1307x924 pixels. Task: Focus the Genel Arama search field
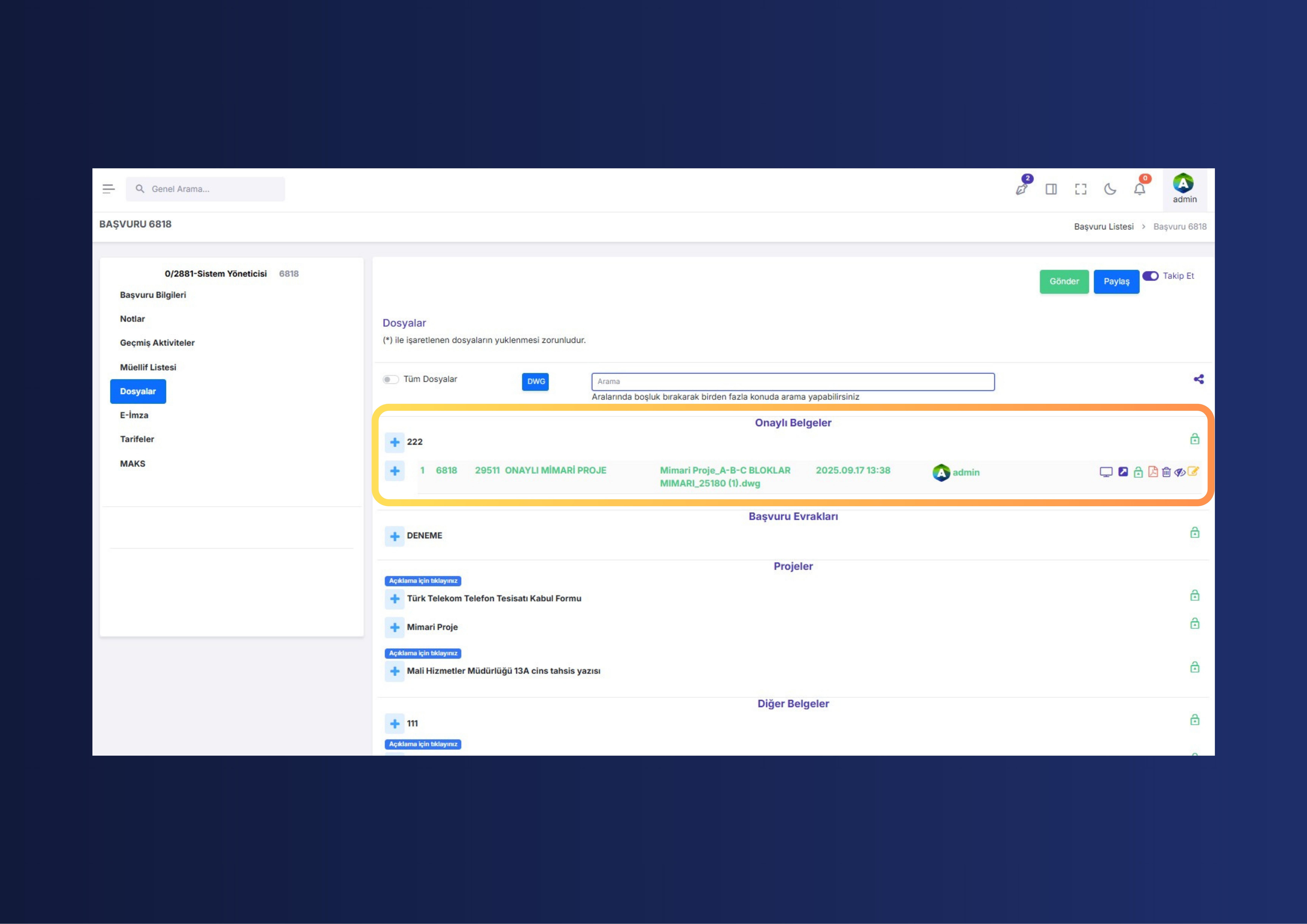(x=205, y=189)
